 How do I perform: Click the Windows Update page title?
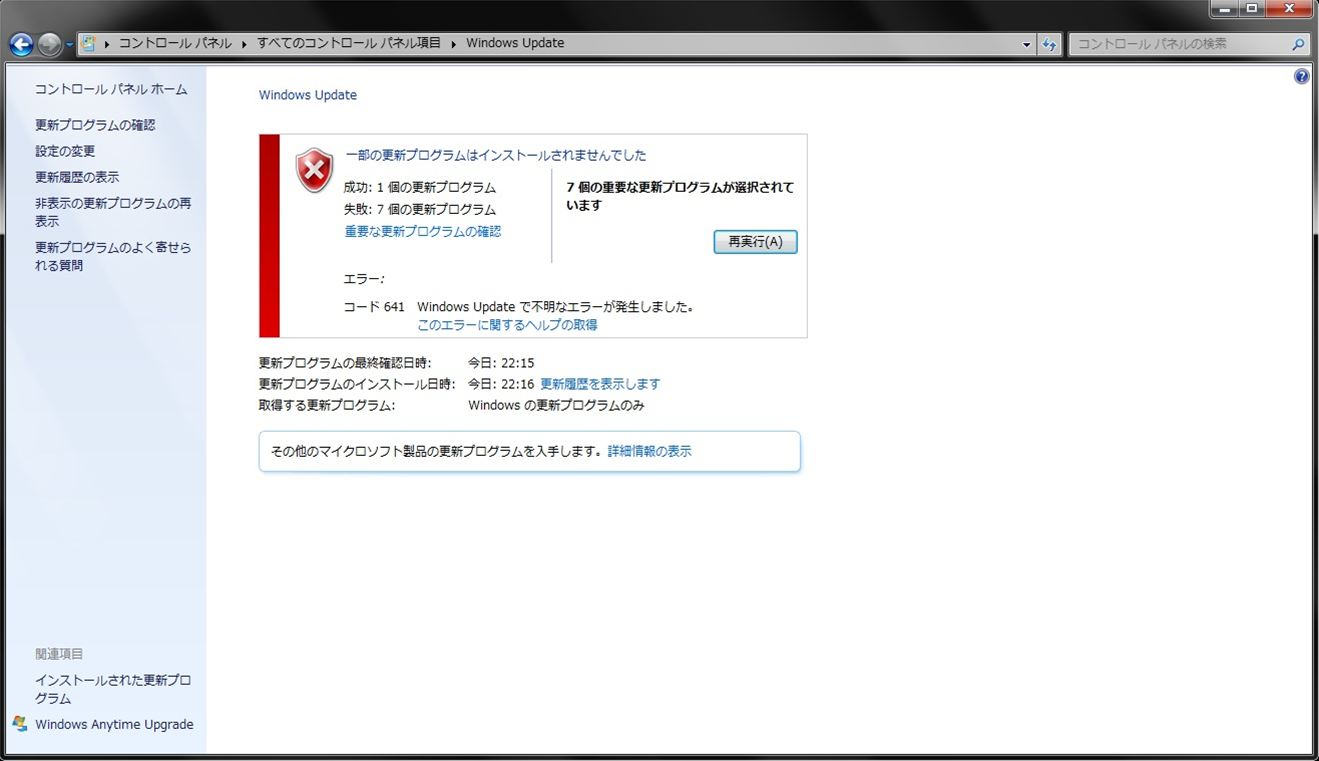click(308, 95)
